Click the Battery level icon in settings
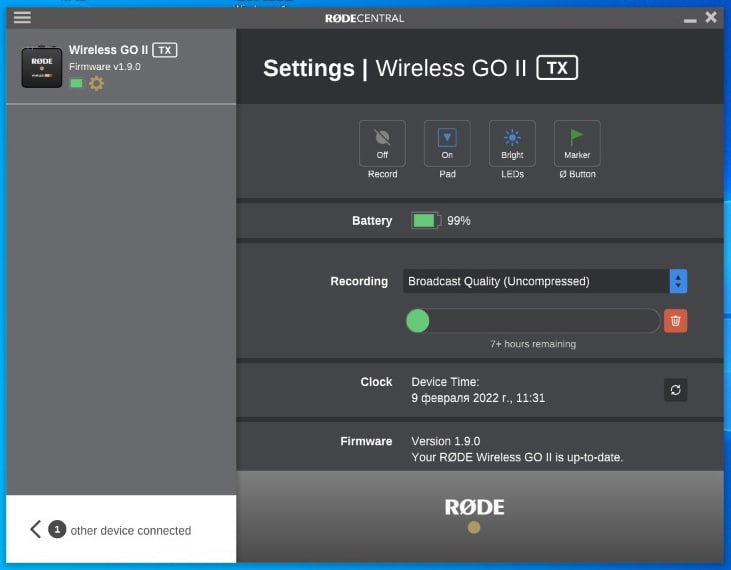Screen dimensions: 731x570 point(426,220)
